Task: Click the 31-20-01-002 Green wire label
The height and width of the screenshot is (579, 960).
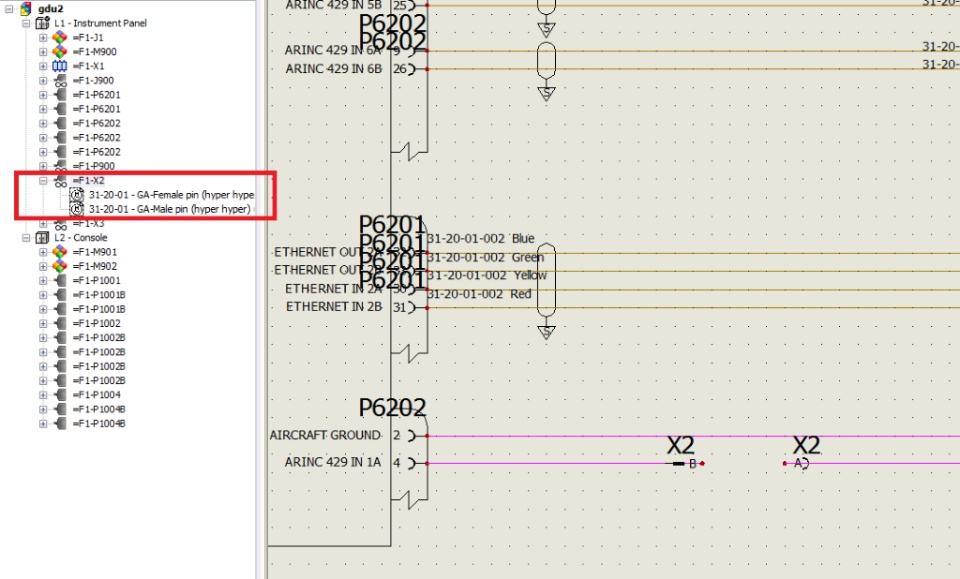Action: pyautogui.click(x=485, y=257)
